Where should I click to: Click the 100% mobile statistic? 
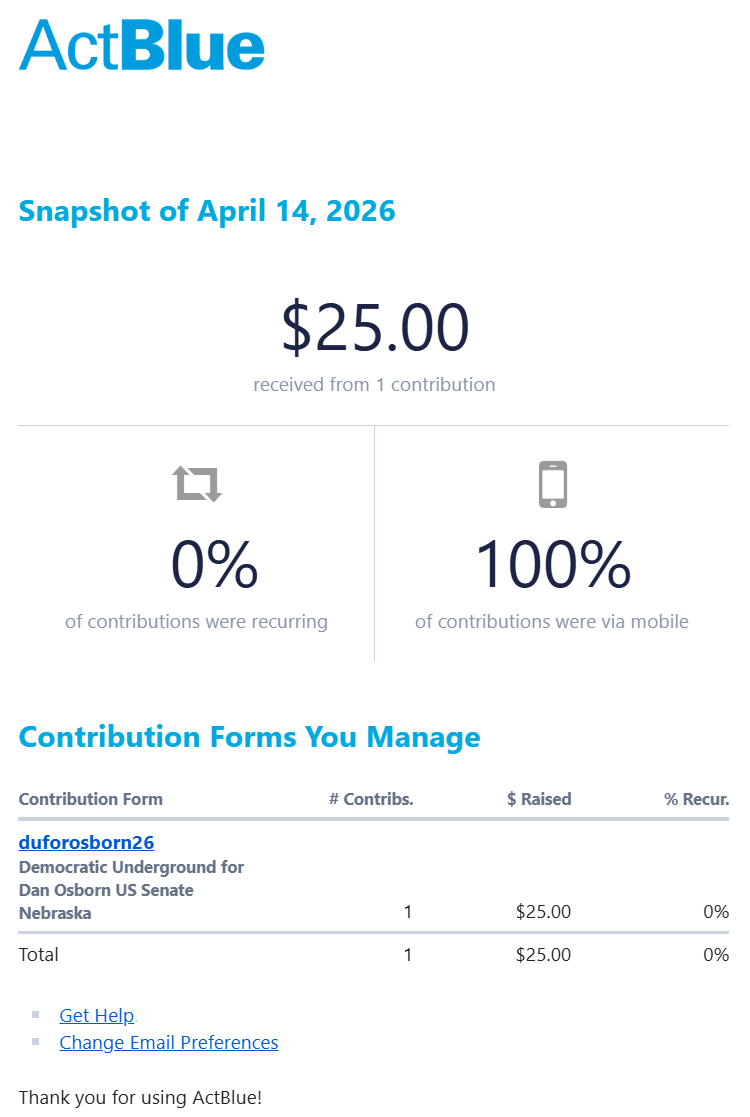[553, 564]
